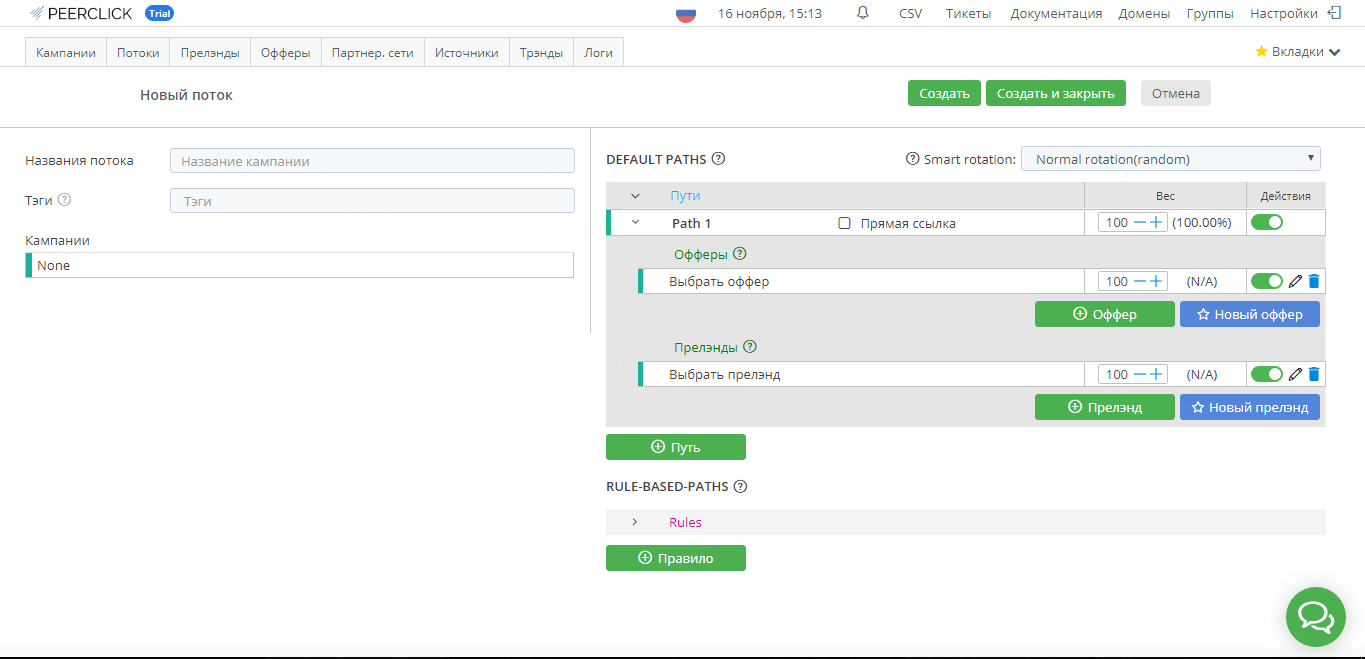Open the Вкладки dropdown menu
1365x659 pixels.
point(1297,52)
